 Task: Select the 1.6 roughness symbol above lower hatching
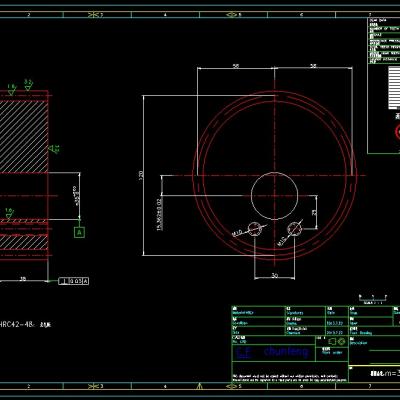(10, 214)
